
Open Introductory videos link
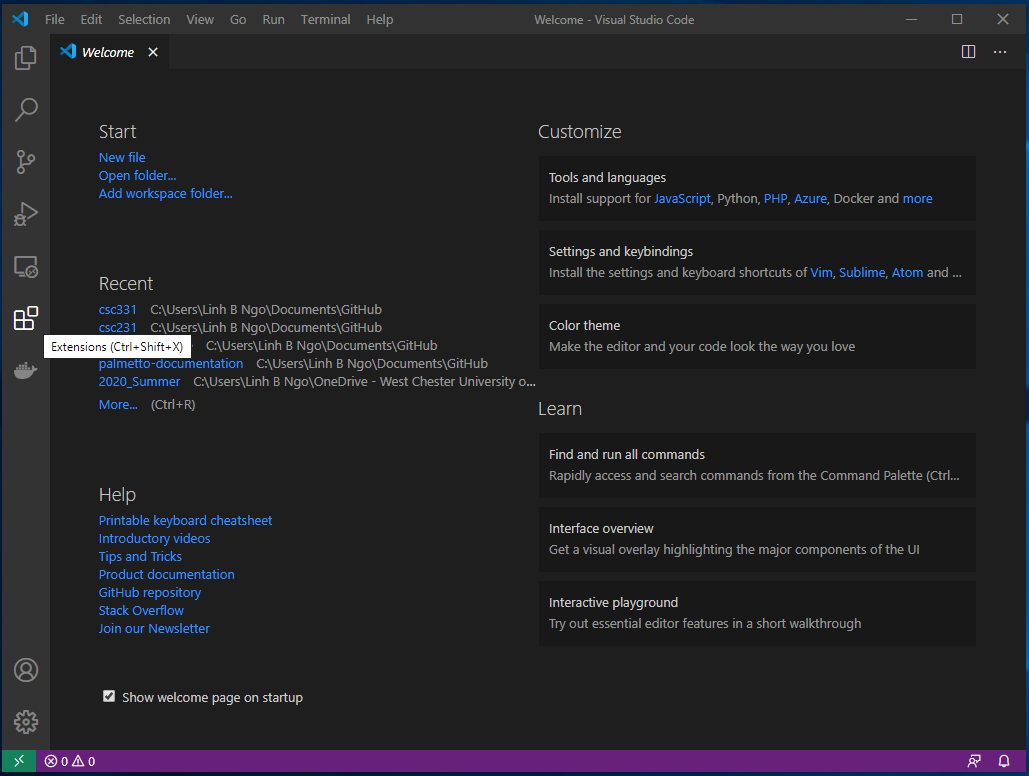tap(154, 538)
